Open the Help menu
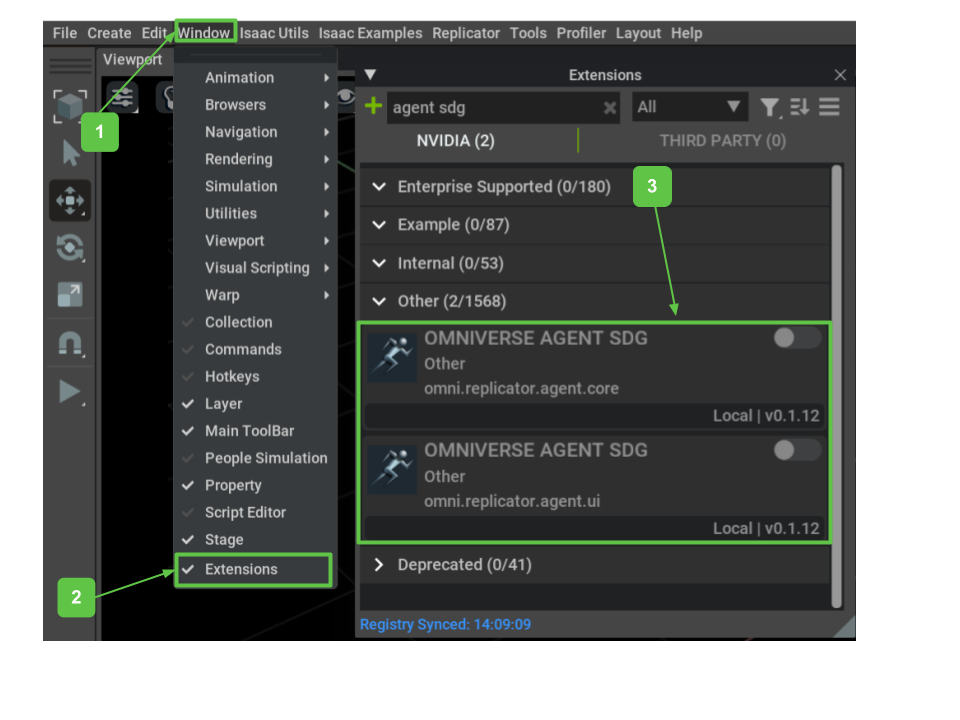The width and height of the screenshot is (960, 720). pyautogui.click(x=686, y=33)
